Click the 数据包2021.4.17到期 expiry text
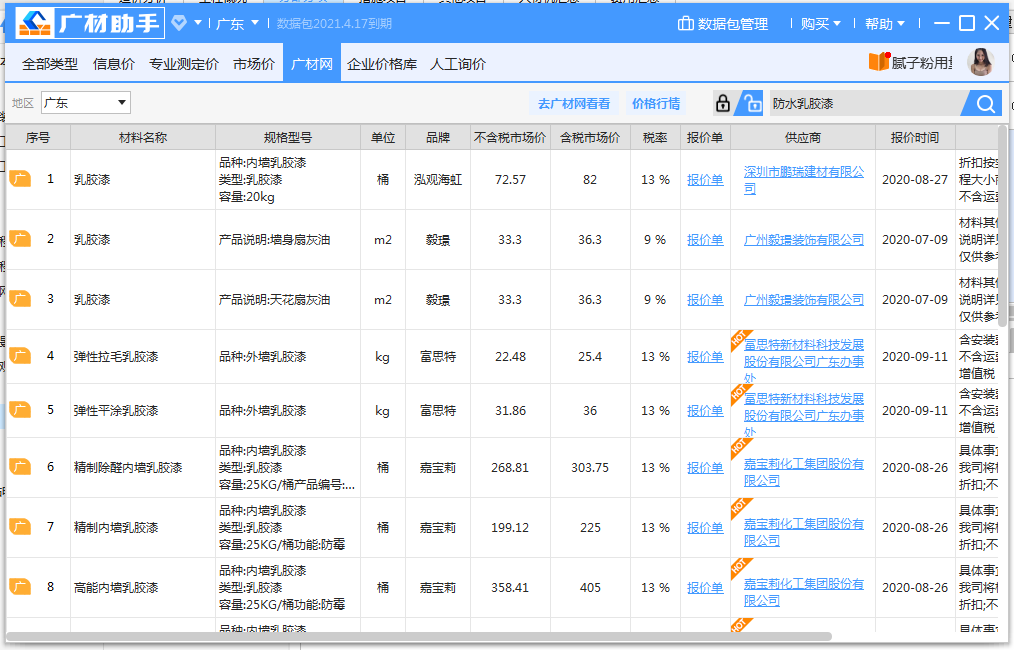This screenshot has height=650, width=1014. coord(334,24)
